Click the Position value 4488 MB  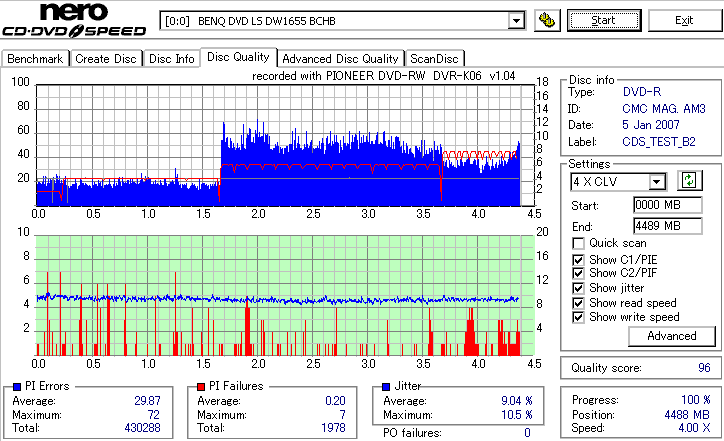coord(687,415)
